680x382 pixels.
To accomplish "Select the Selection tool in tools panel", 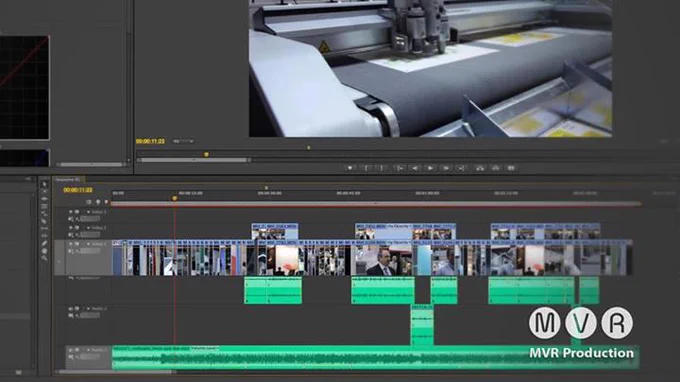I will tap(44, 184).
